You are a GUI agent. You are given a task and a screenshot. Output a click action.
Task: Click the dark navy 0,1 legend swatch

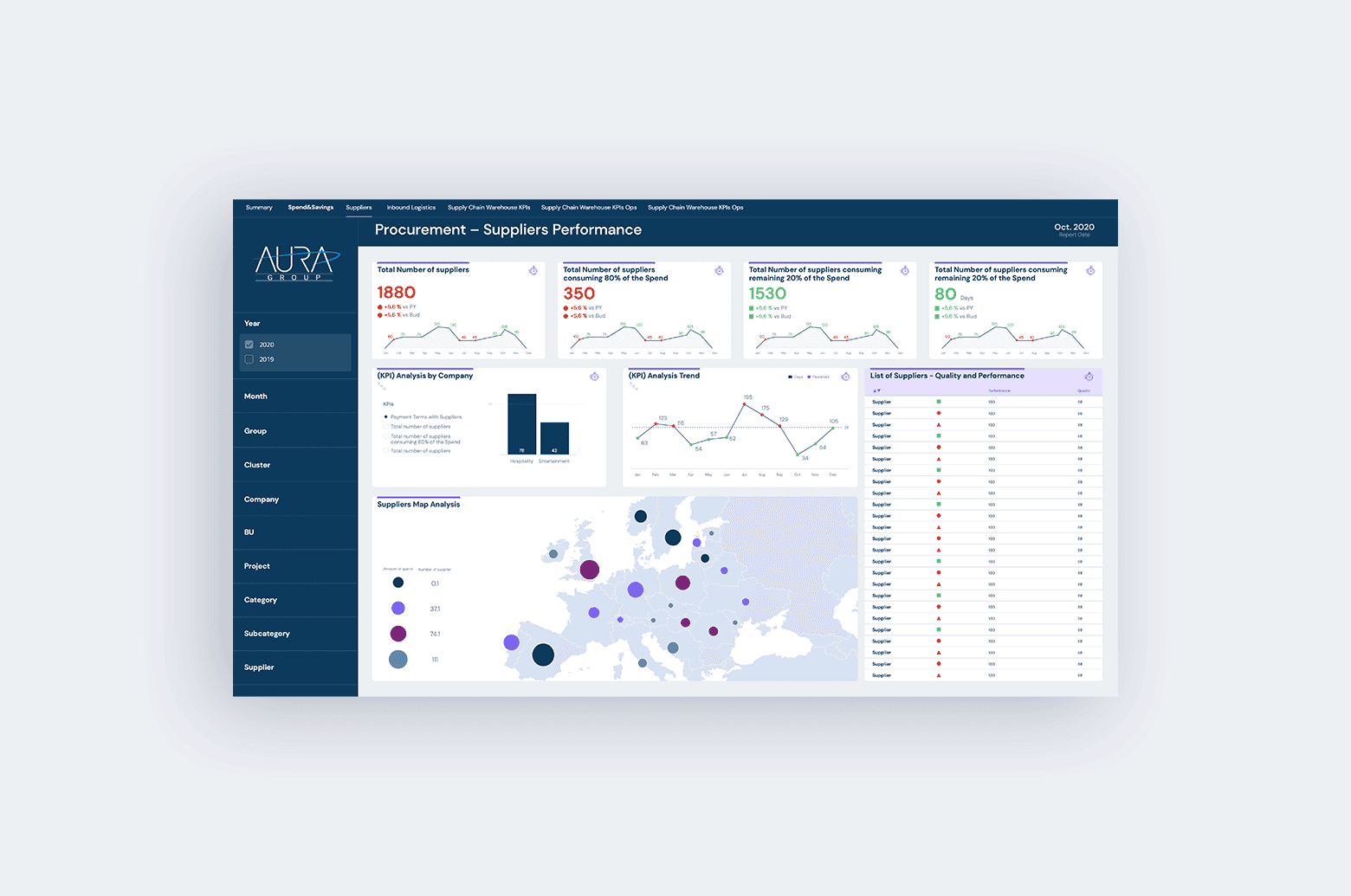398,583
